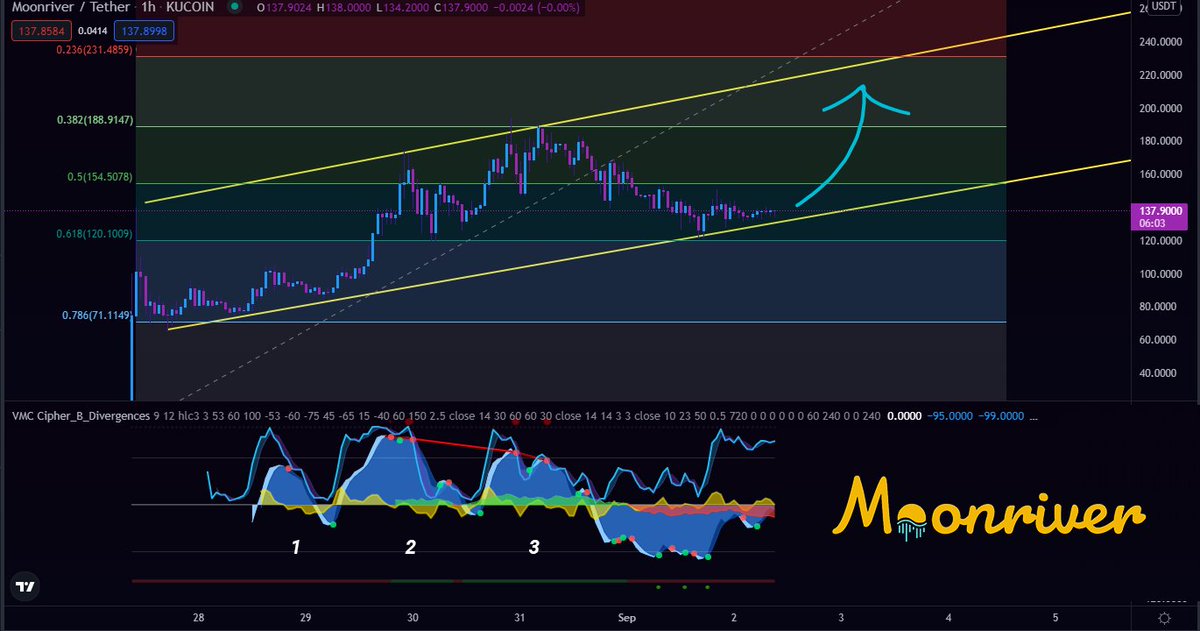Viewport: 1200px width, 631px height.
Task: Click the Sep month label on time axis
Action: coord(627,617)
